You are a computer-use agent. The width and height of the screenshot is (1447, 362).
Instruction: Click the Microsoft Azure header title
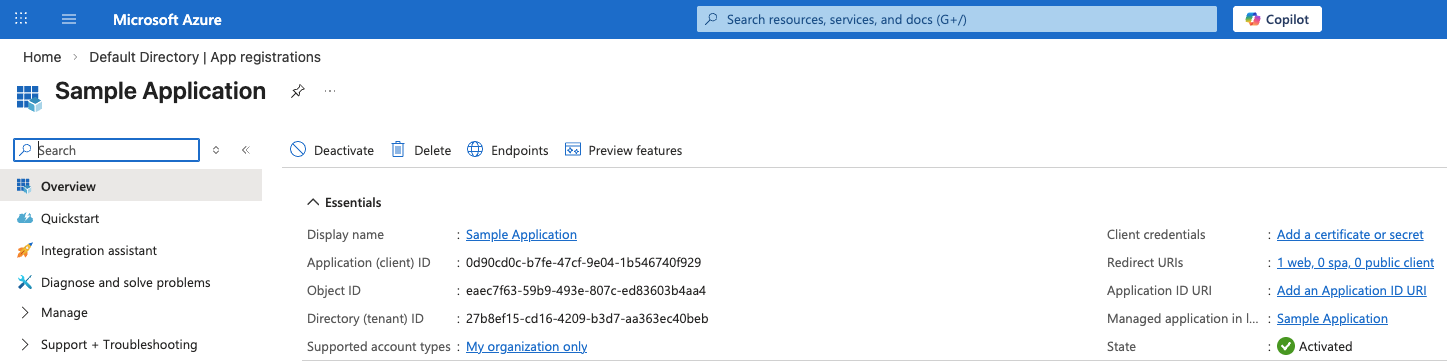point(167,19)
